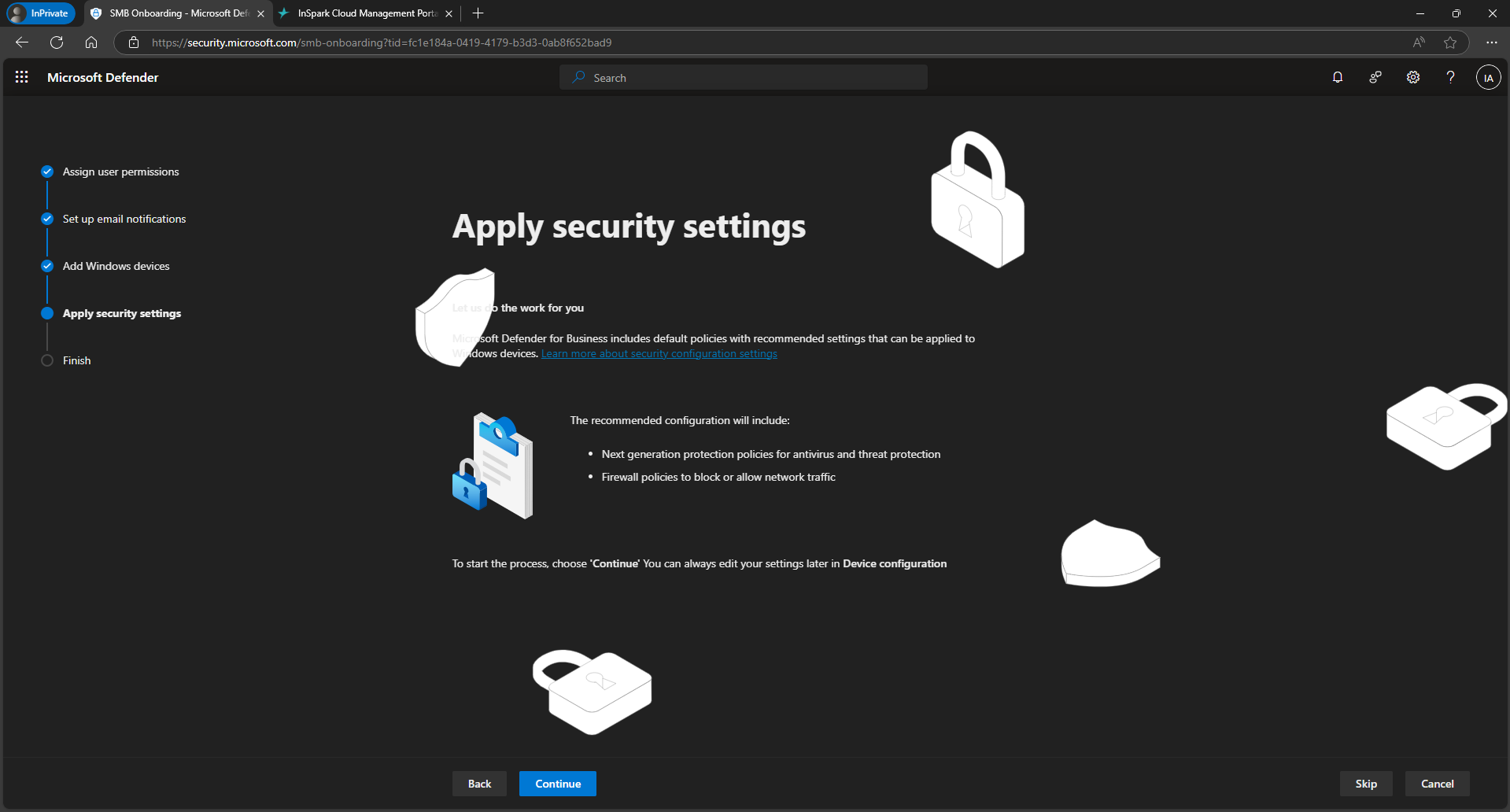Open a new browser tab

[x=478, y=13]
